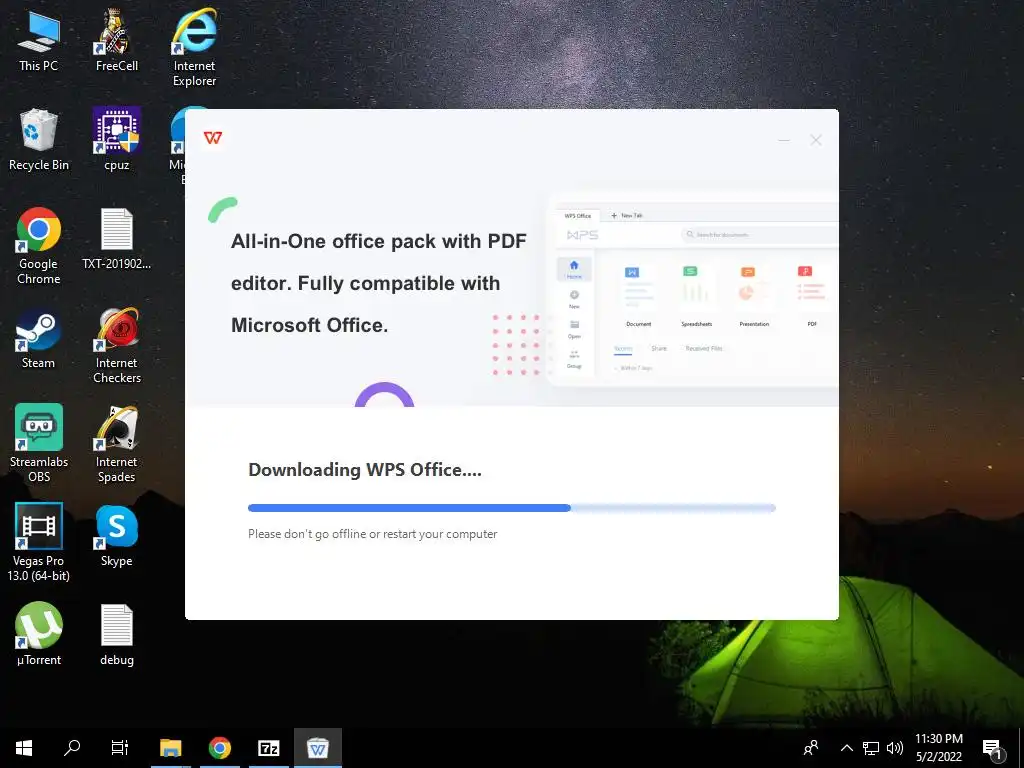Click WPS installer taskbar button

[x=317, y=748]
